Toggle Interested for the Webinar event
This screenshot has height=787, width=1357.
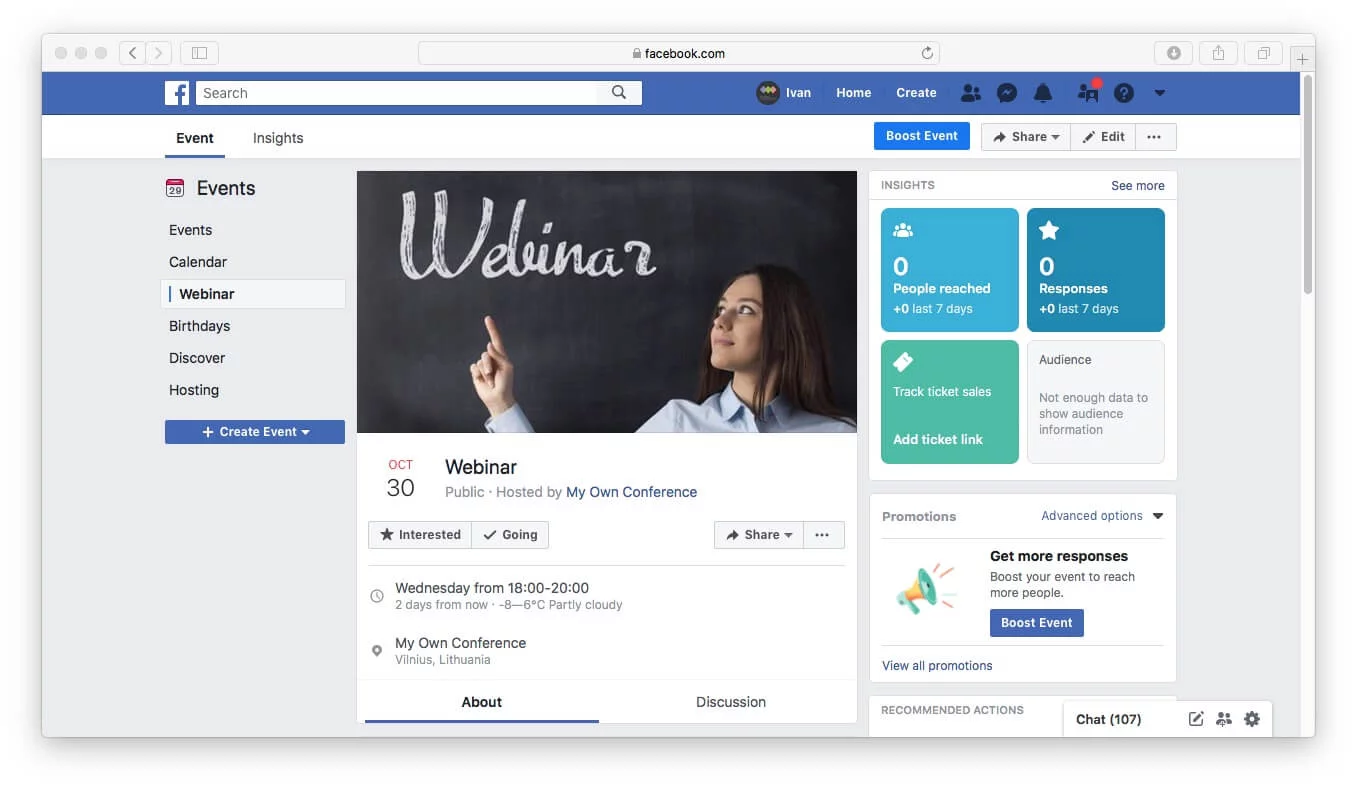[x=419, y=534]
